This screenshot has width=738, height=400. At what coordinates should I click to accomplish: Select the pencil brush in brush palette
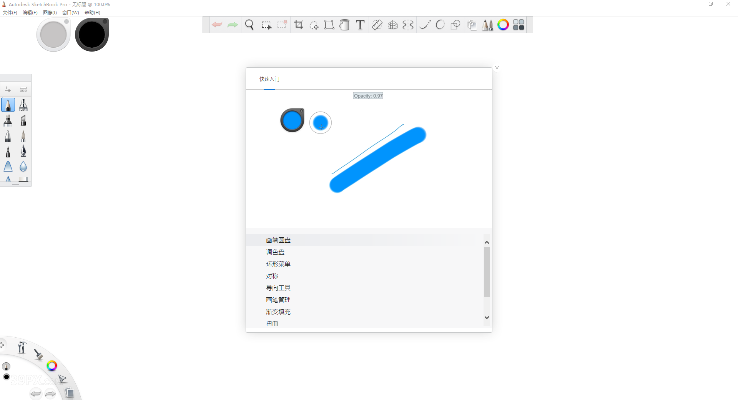[x=8, y=105]
